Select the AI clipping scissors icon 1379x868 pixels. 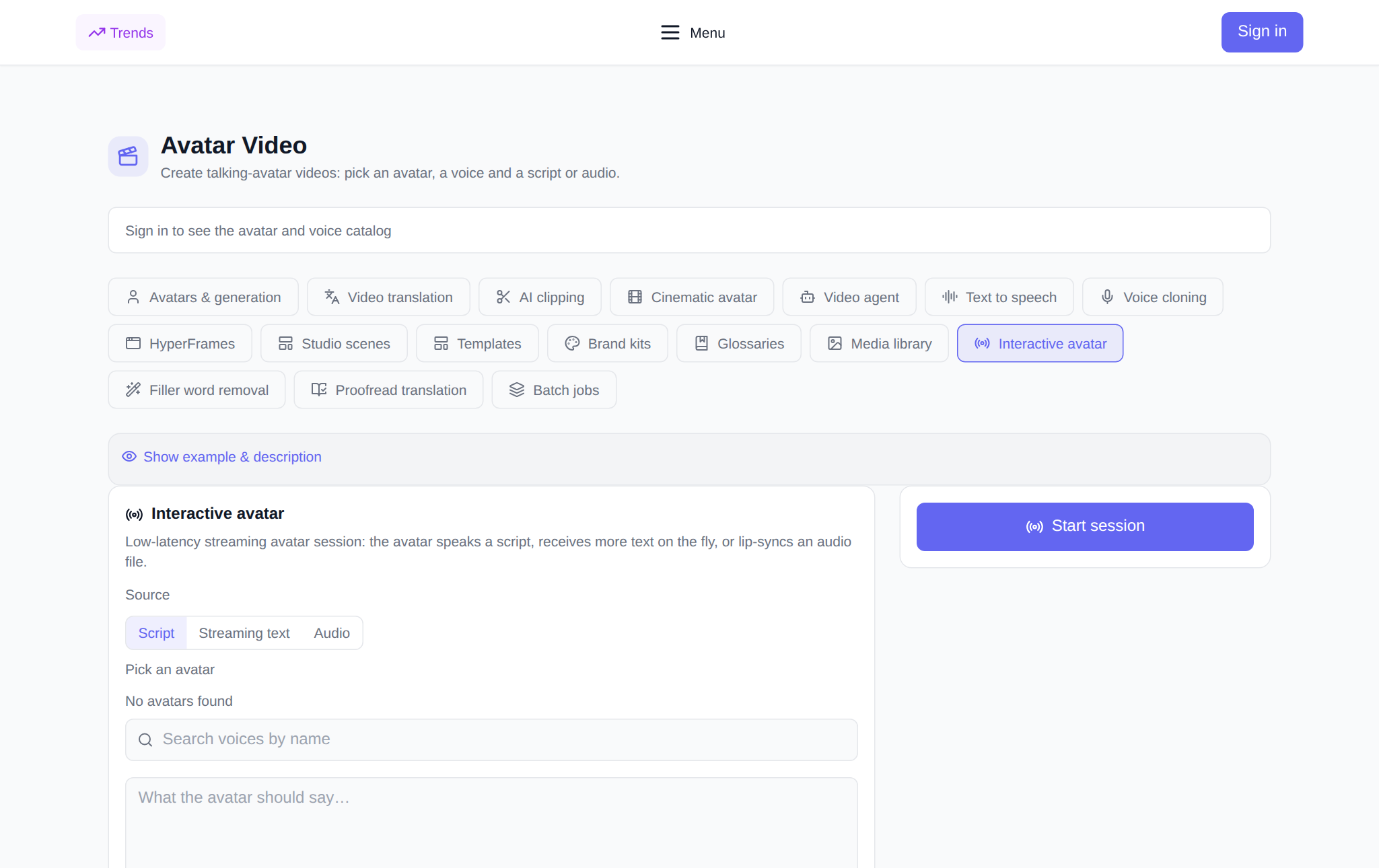pyautogui.click(x=503, y=297)
